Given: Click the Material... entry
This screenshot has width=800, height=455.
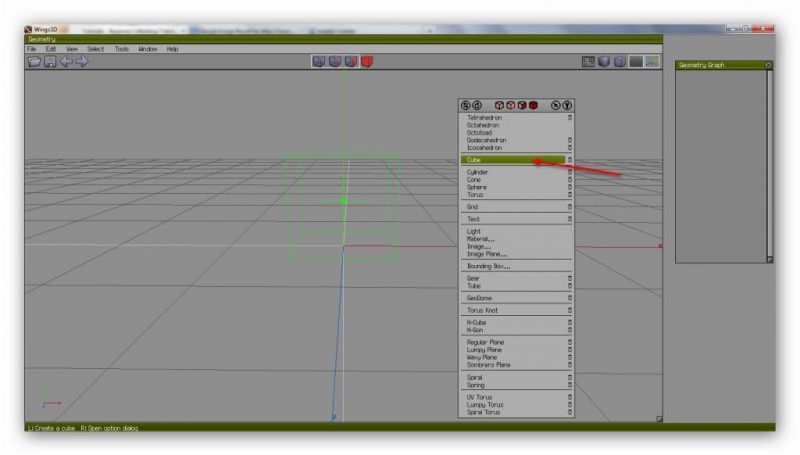Looking at the screenshot, I should [481, 239].
